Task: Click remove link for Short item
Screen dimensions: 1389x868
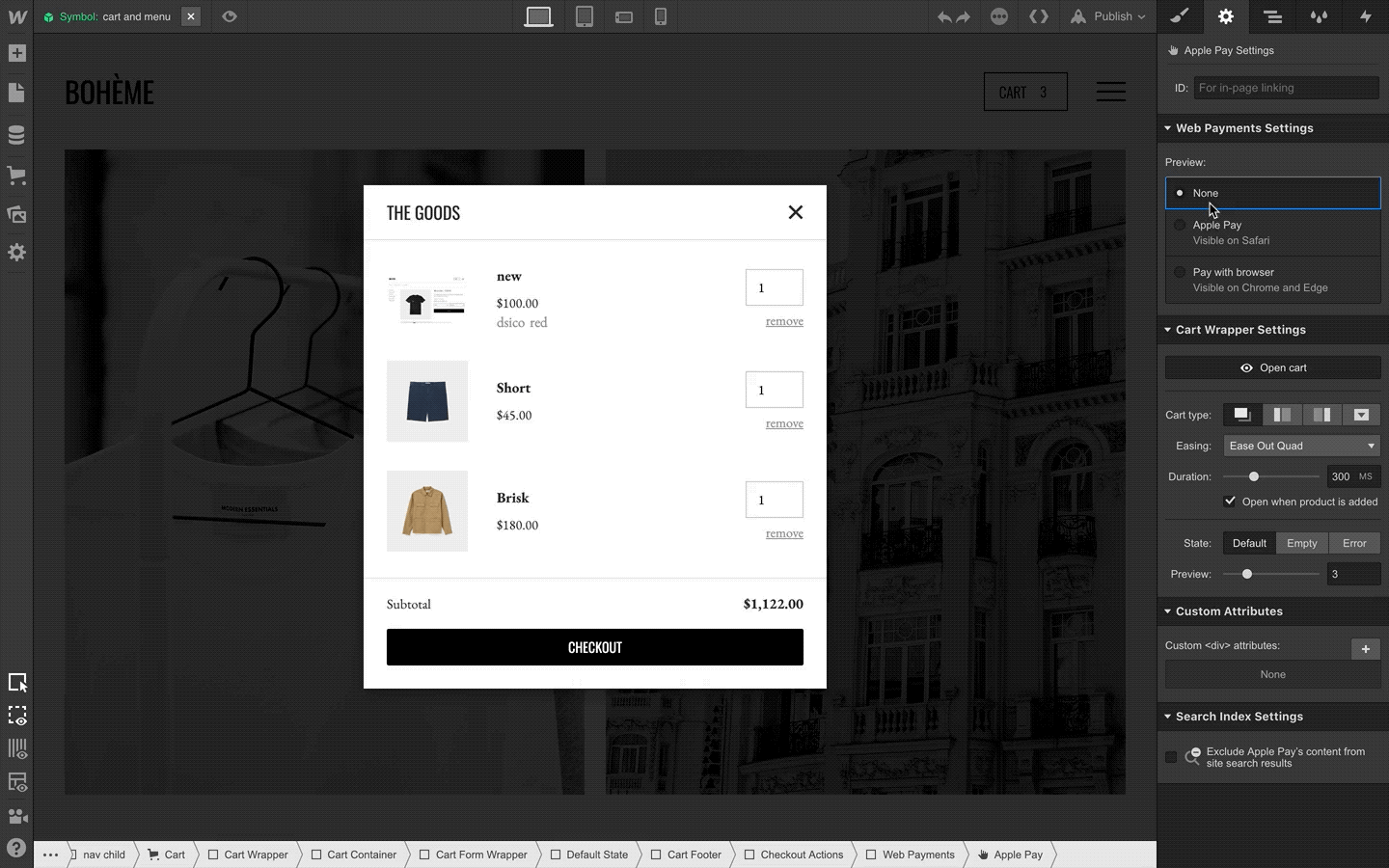Action: point(784,423)
